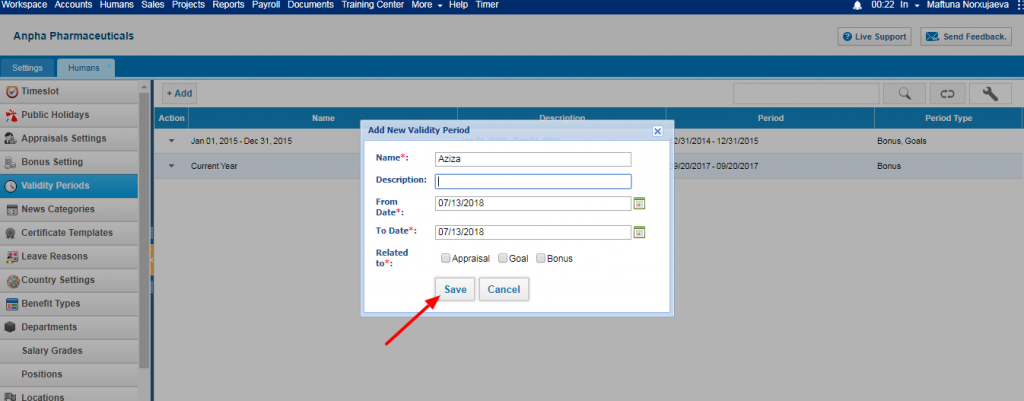Open the Projects menu

pyautogui.click(x=188, y=5)
